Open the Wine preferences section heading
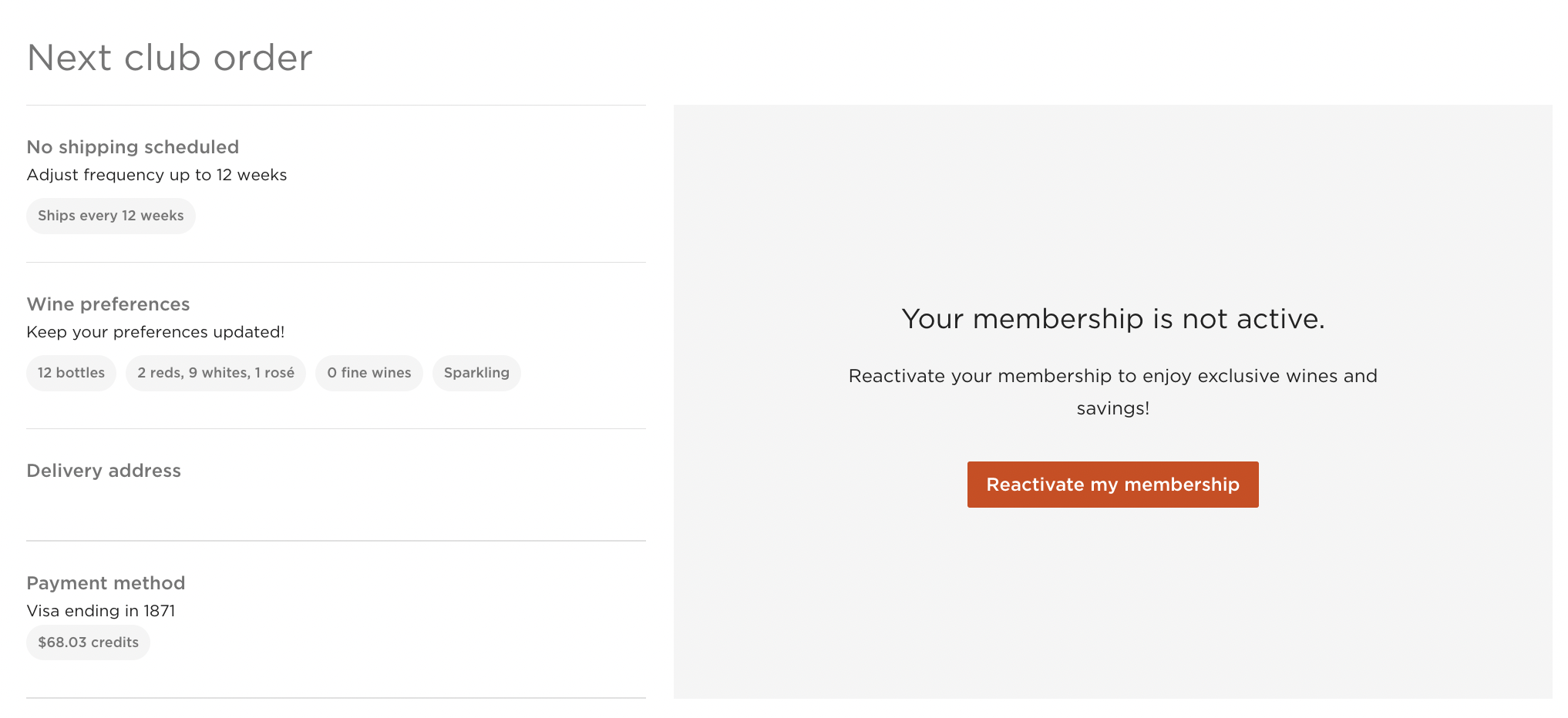 (108, 304)
